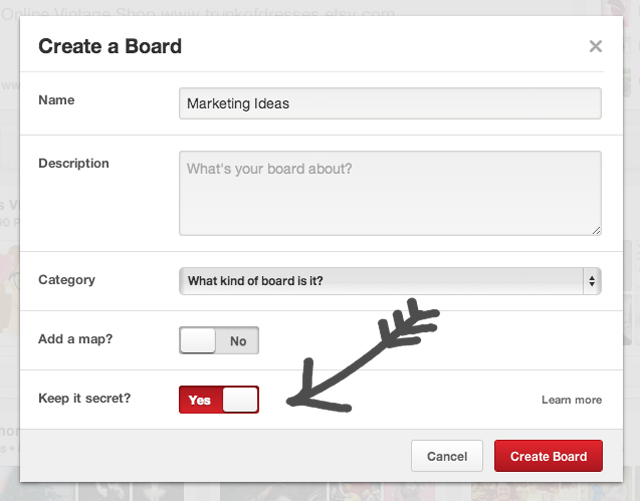Focus the Description text area
Image resolution: width=640 pixels, height=501 pixels.
click(390, 193)
